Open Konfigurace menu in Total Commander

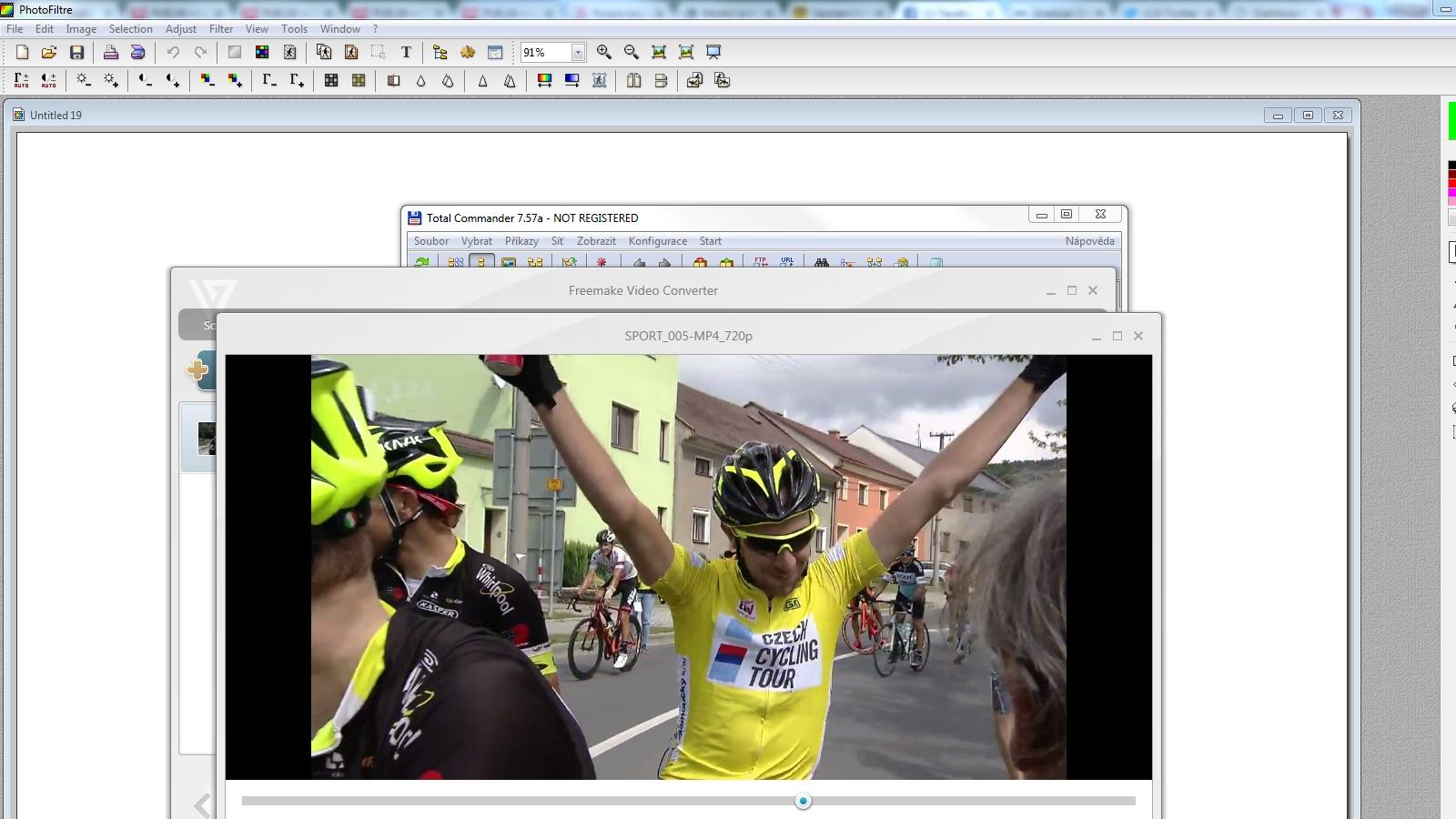coord(658,241)
